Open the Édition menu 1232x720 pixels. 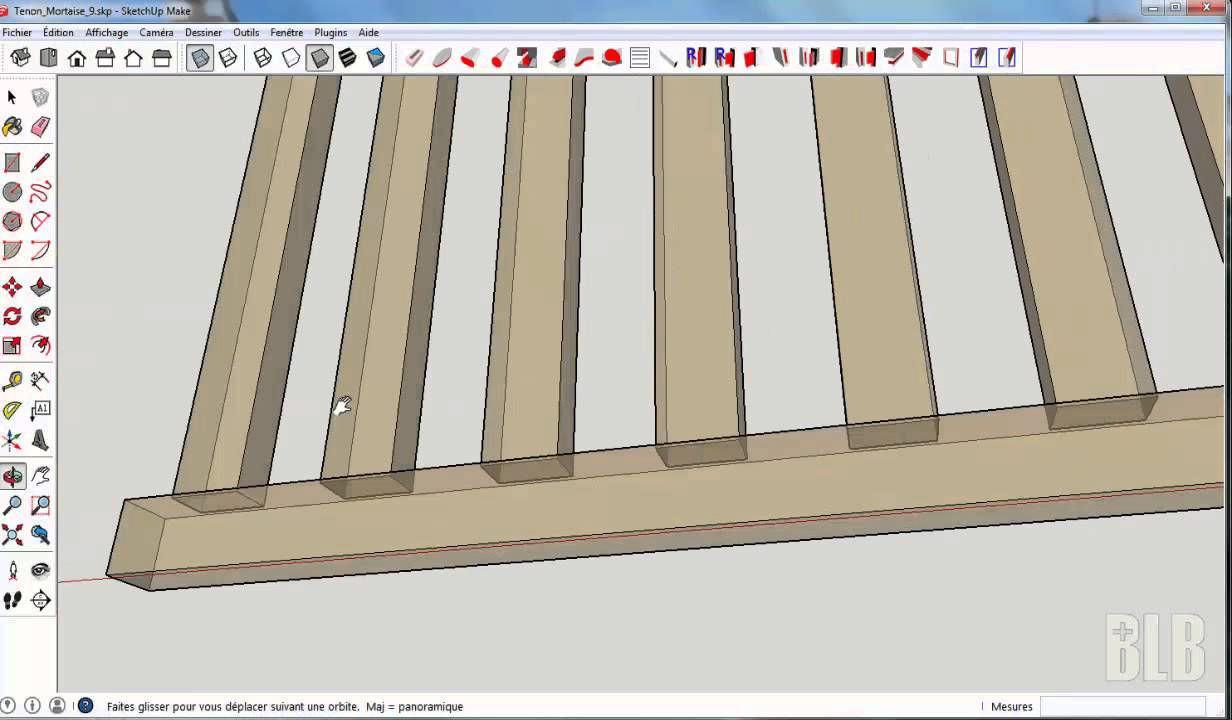point(58,32)
